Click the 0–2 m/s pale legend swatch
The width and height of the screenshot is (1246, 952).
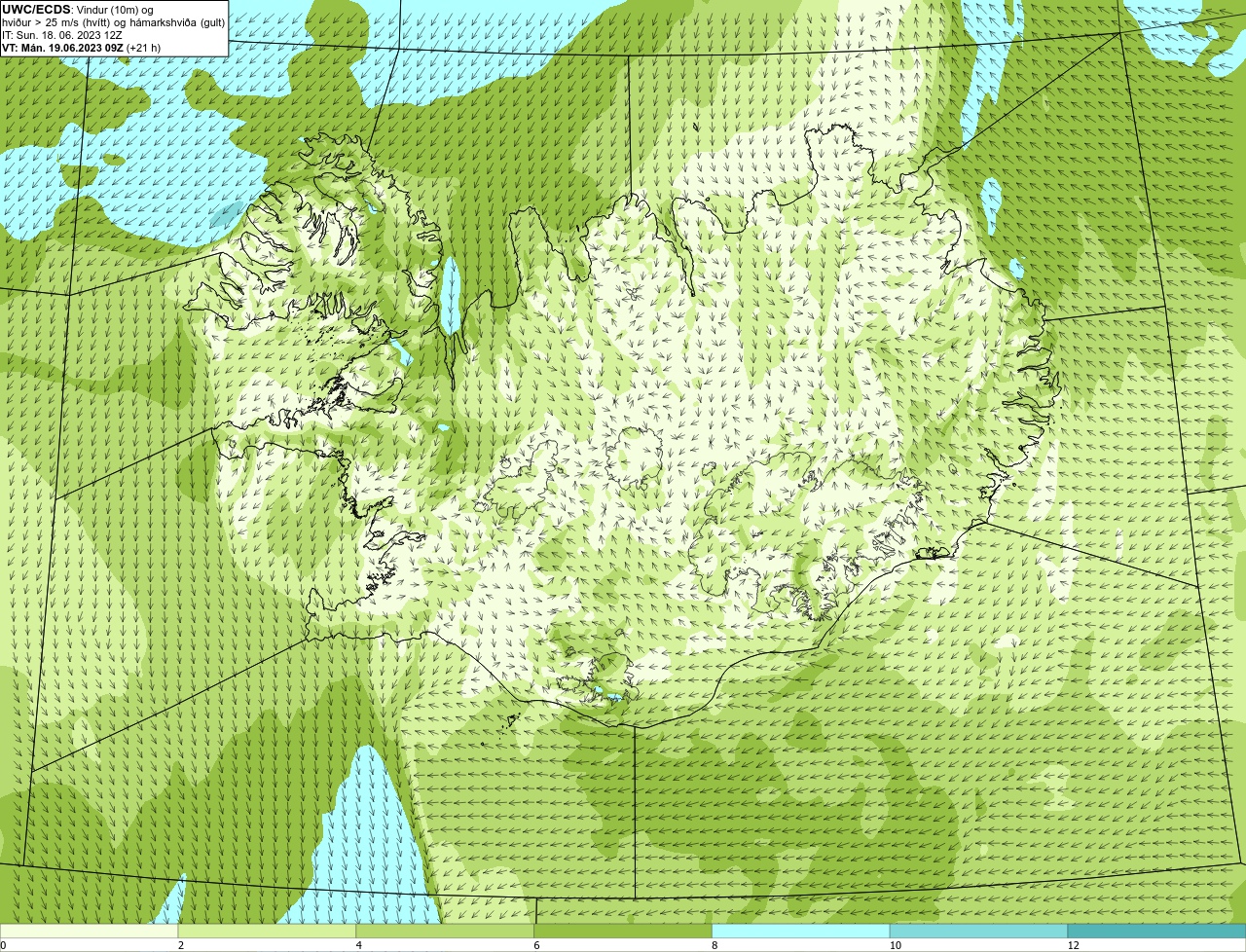89,932
